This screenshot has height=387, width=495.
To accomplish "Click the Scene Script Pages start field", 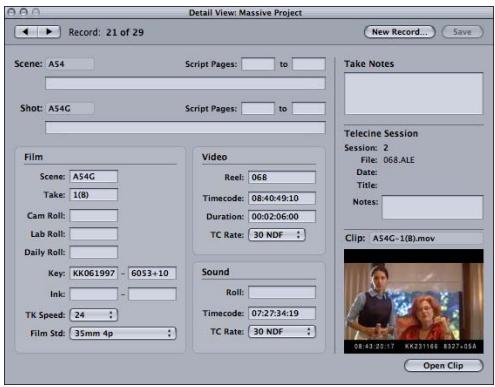I will pos(258,64).
